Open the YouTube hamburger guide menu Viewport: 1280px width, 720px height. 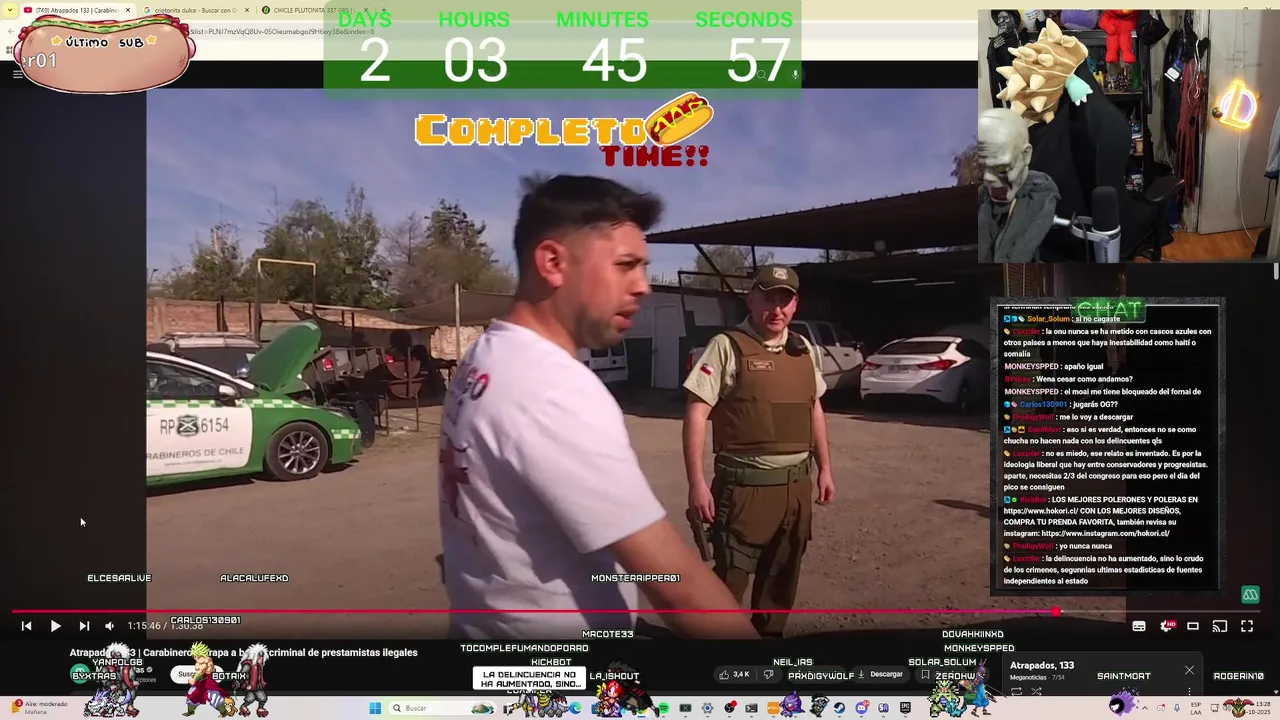17,73
